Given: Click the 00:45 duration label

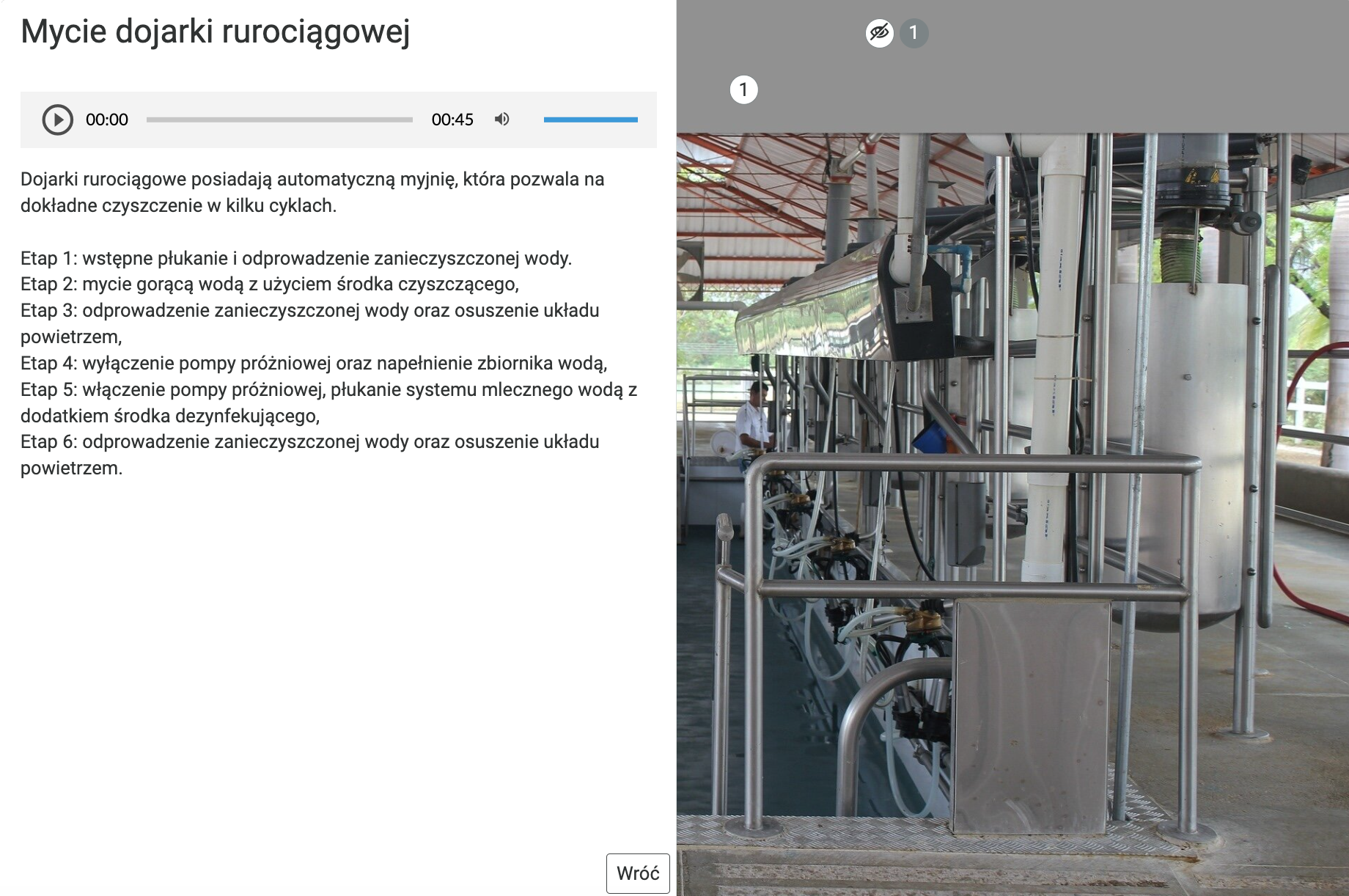Looking at the screenshot, I should pos(452,120).
